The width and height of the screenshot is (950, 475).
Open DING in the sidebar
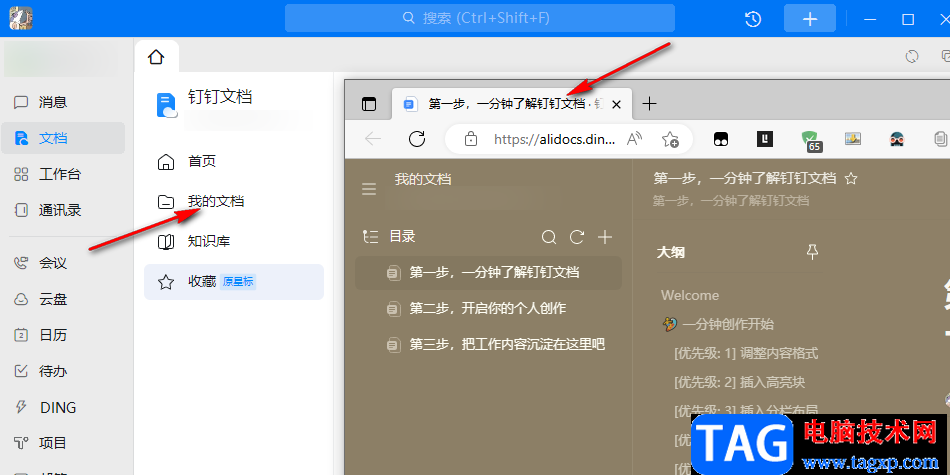[63, 407]
